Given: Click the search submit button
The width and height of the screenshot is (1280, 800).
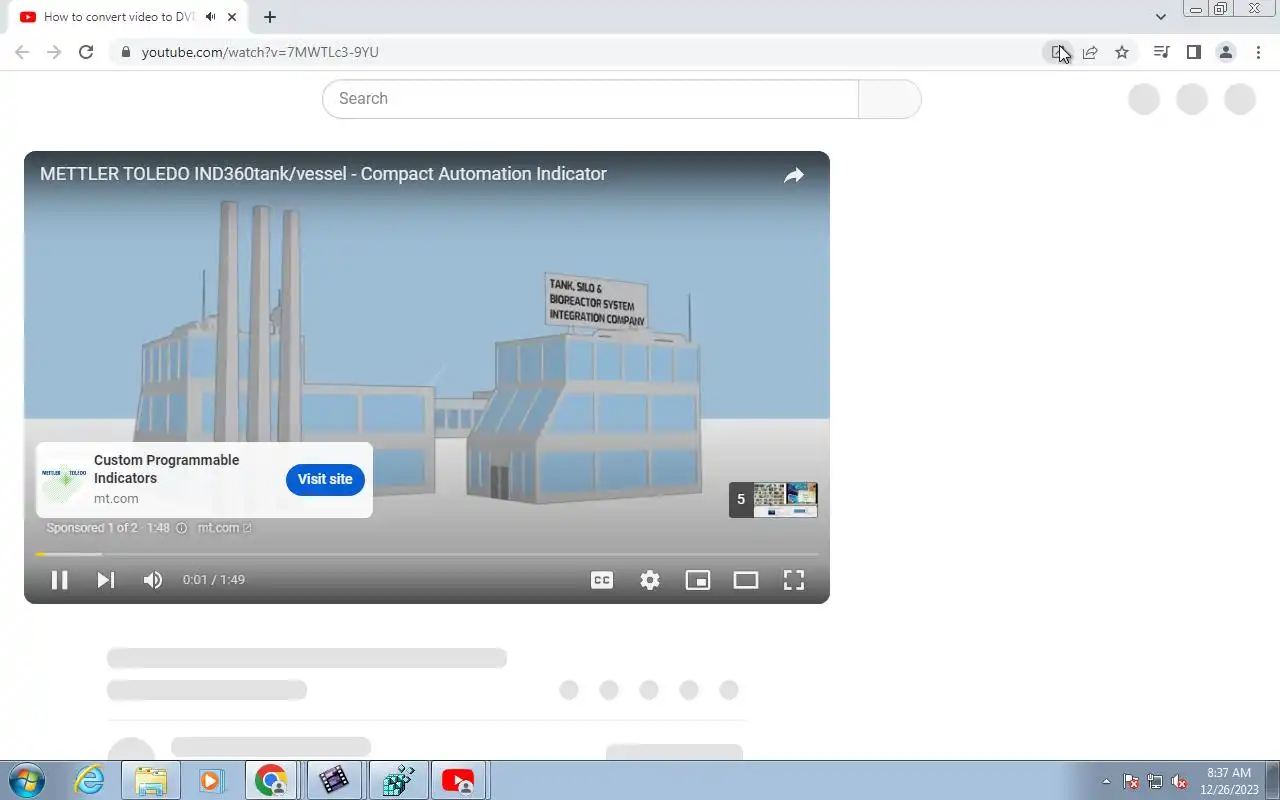Looking at the screenshot, I should [889, 99].
